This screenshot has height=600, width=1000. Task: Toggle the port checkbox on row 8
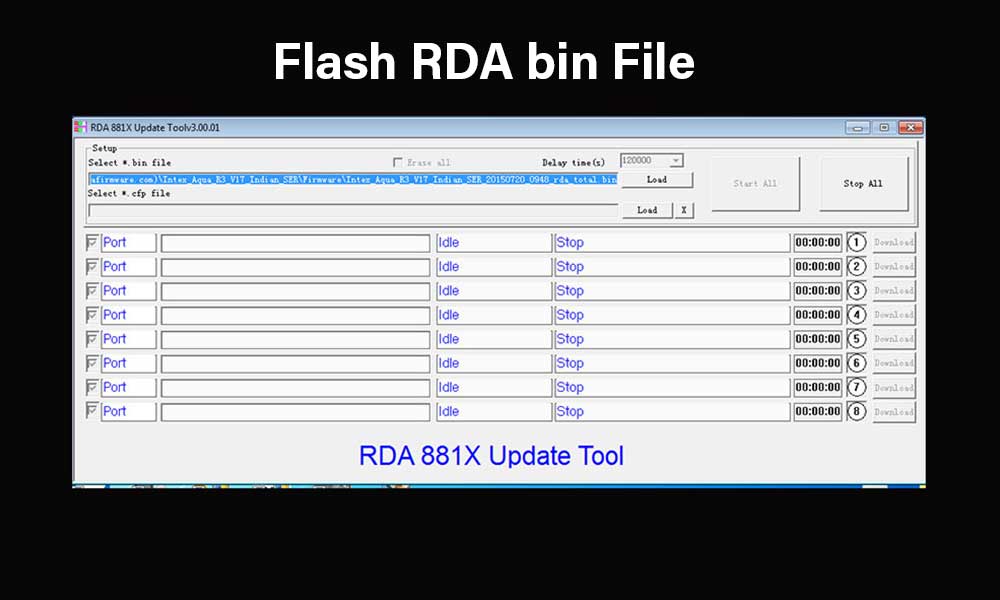[x=91, y=411]
